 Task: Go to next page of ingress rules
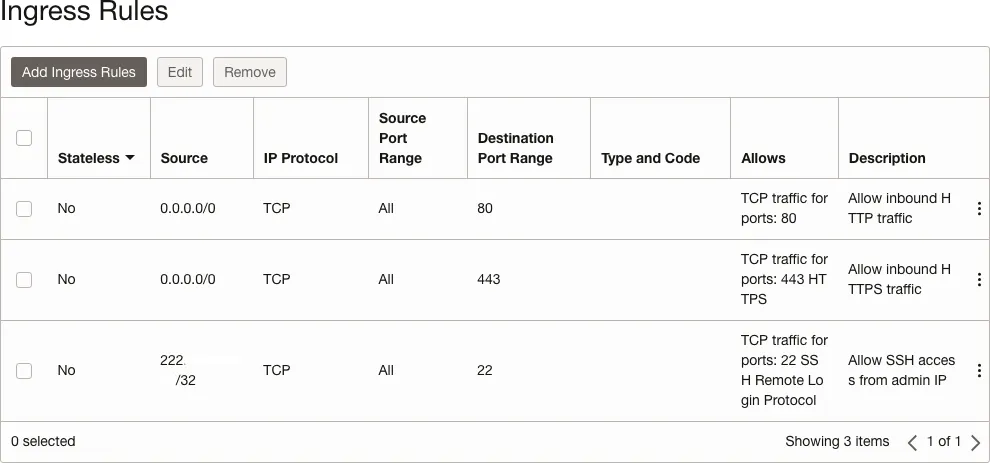(x=976, y=442)
